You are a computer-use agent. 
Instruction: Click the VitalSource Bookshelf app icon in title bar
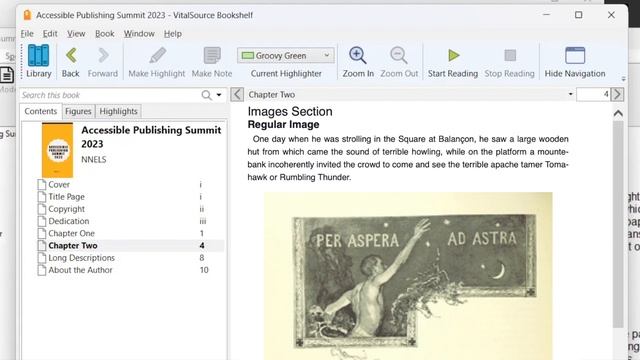[27, 15]
